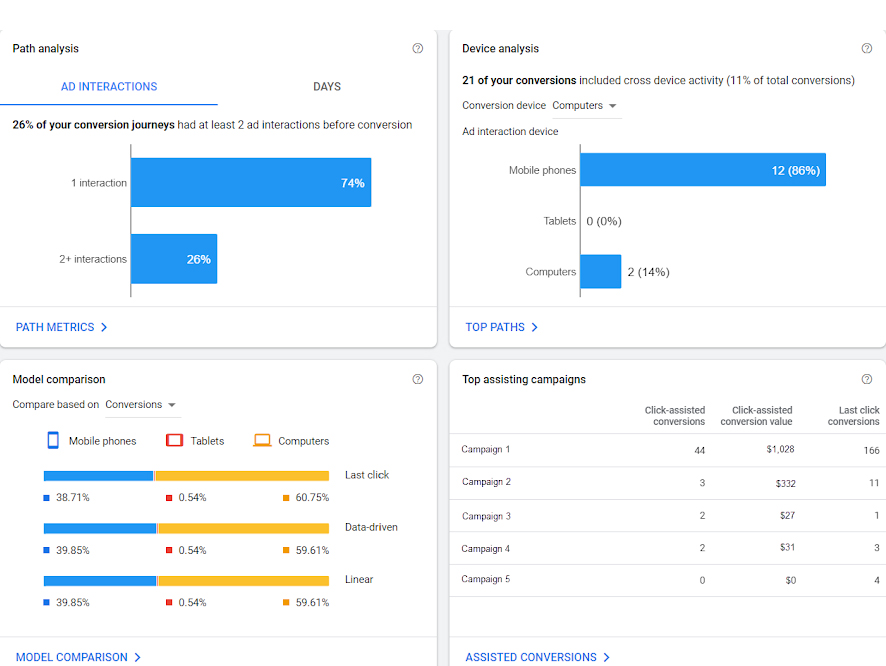
Task: Open the PATH METRICS link
Action: pyautogui.click(x=55, y=327)
